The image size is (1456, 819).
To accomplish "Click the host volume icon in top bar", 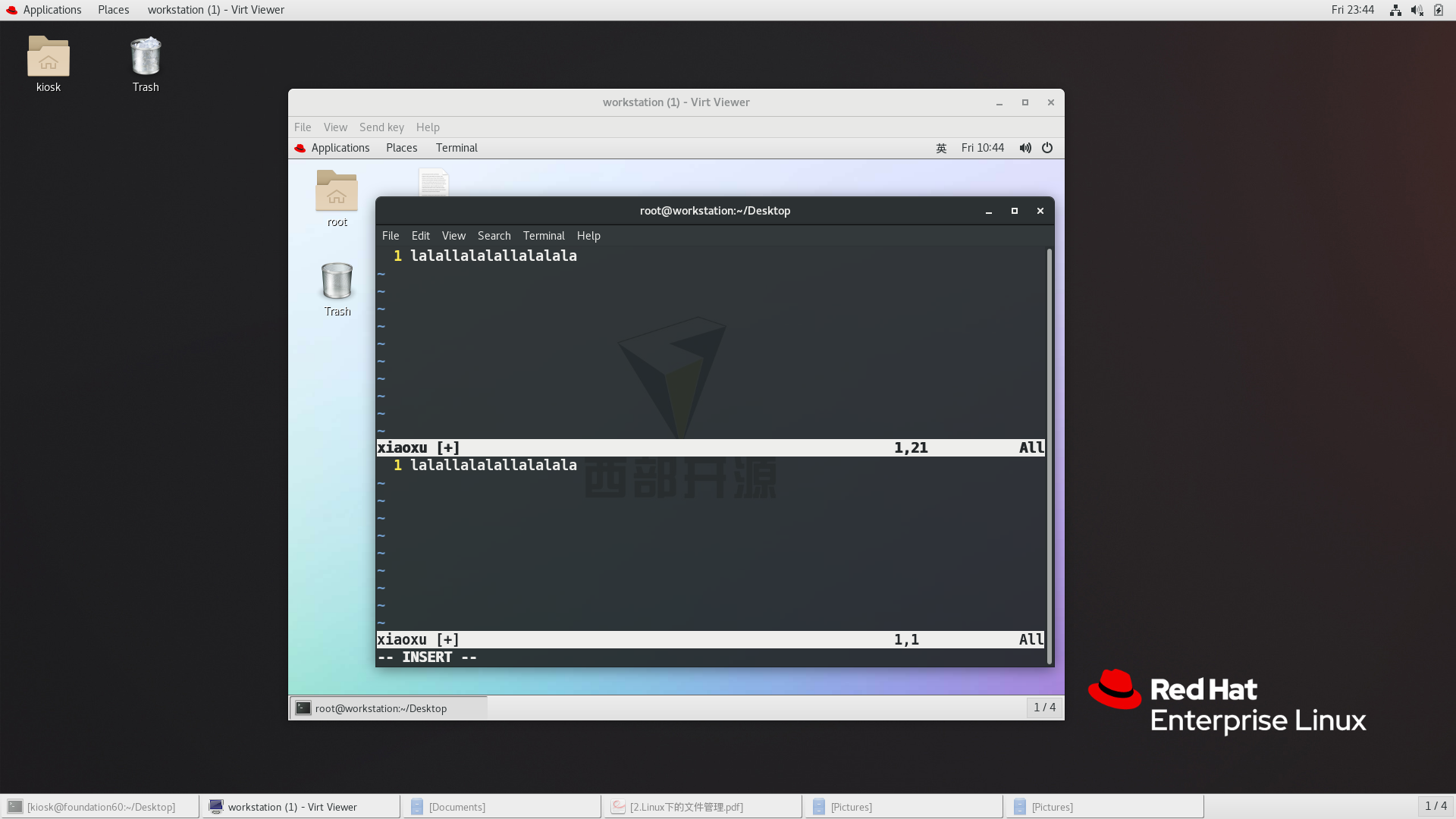I will point(1417,10).
